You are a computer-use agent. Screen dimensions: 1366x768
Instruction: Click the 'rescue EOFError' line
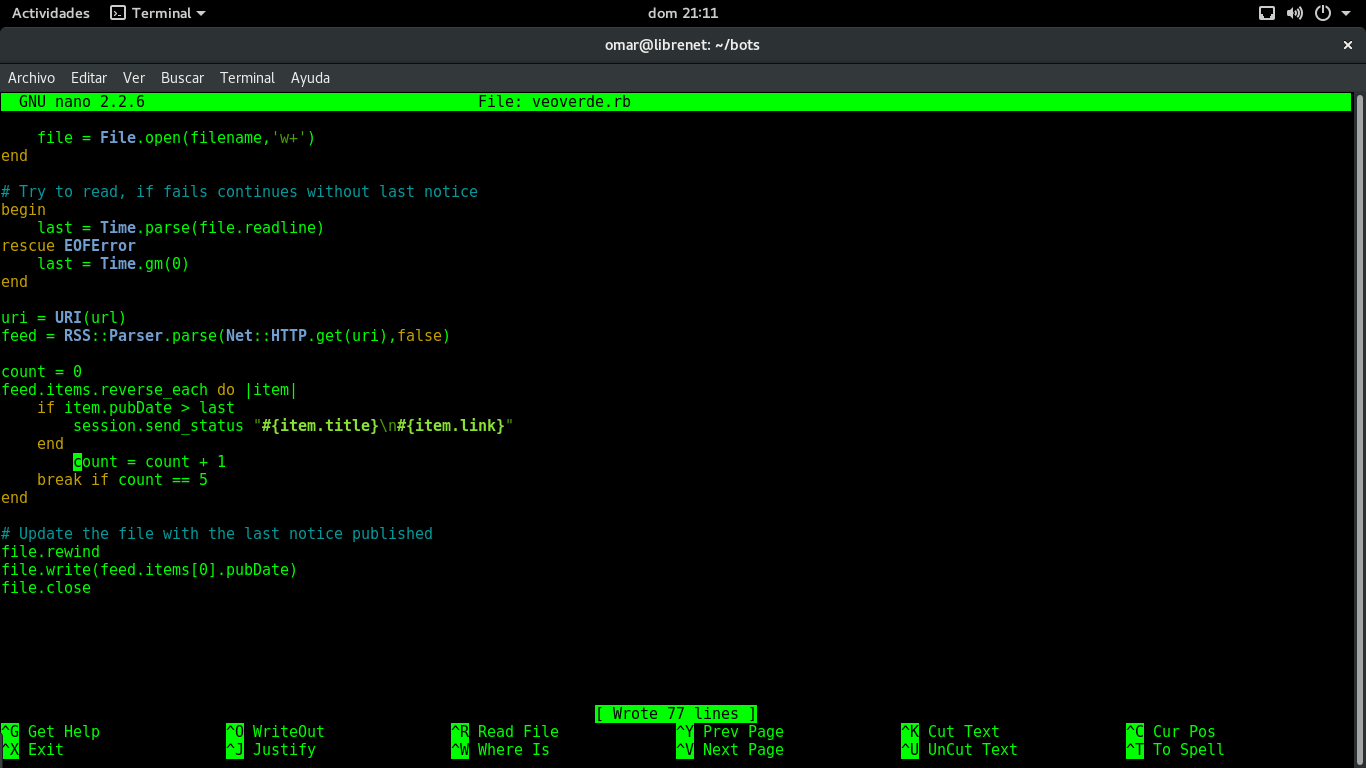click(x=69, y=246)
